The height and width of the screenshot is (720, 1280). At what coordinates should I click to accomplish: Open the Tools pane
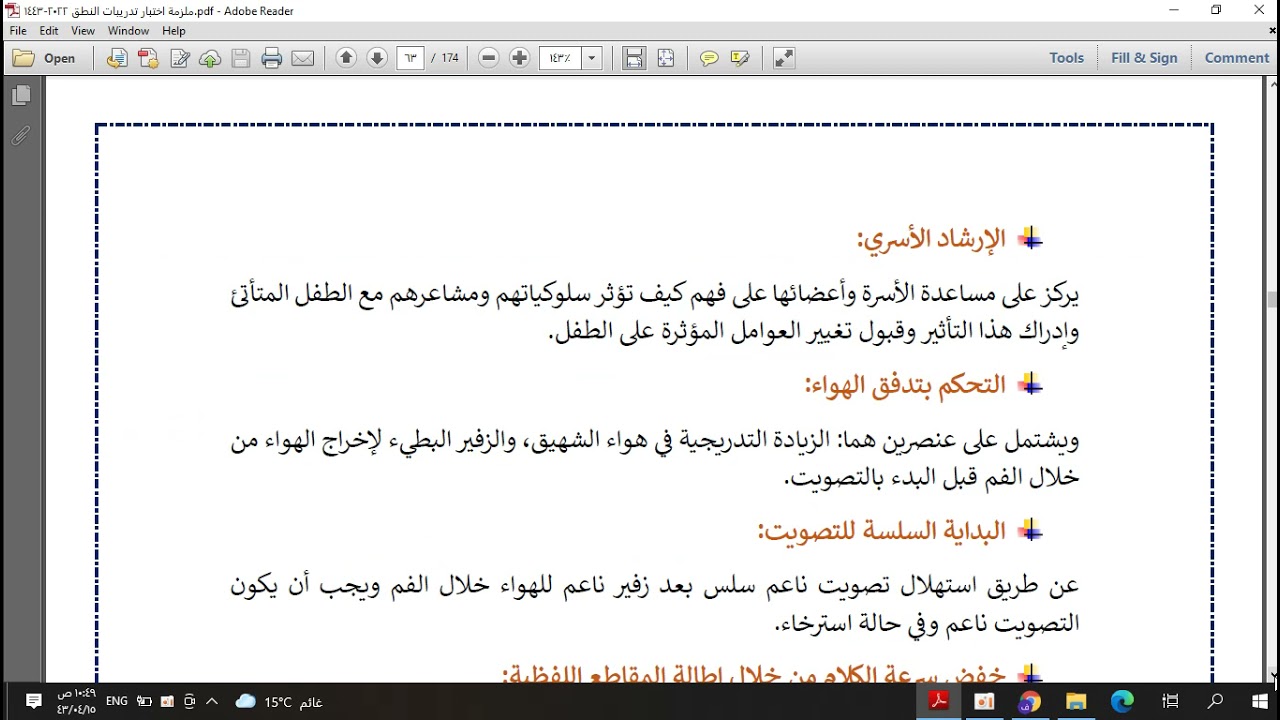1067,58
